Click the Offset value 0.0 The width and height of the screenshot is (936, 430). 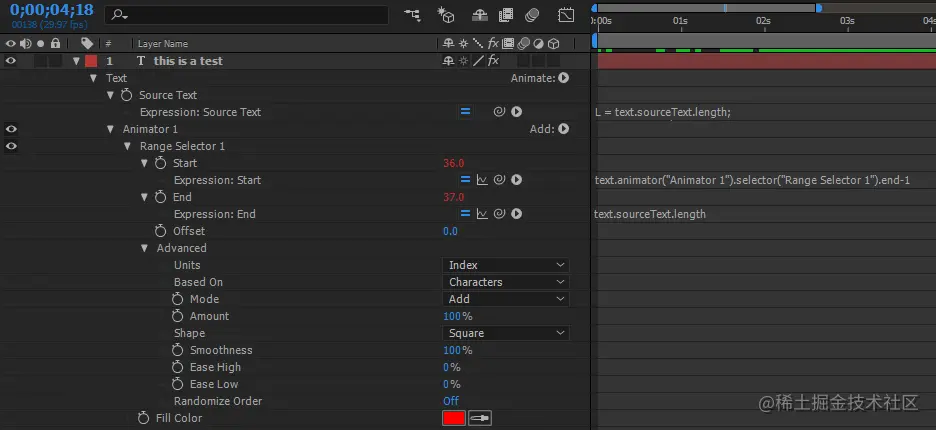(450, 231)
